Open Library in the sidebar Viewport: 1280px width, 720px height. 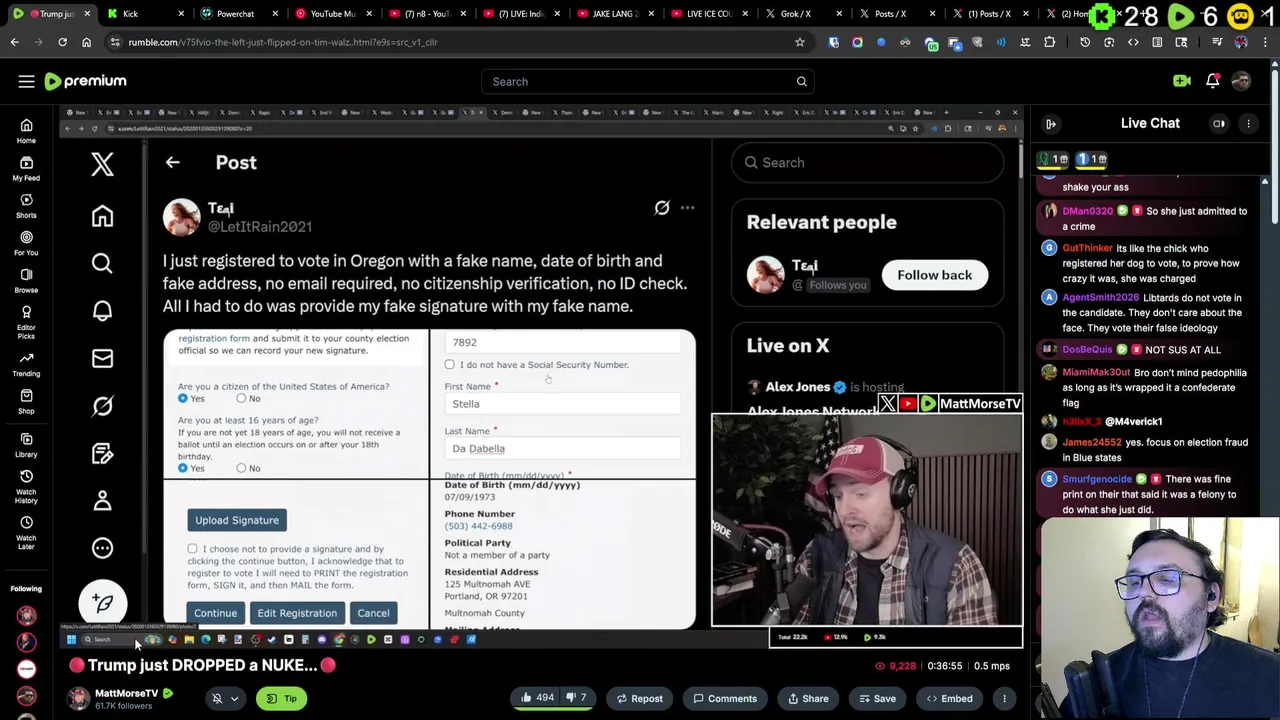26,445
